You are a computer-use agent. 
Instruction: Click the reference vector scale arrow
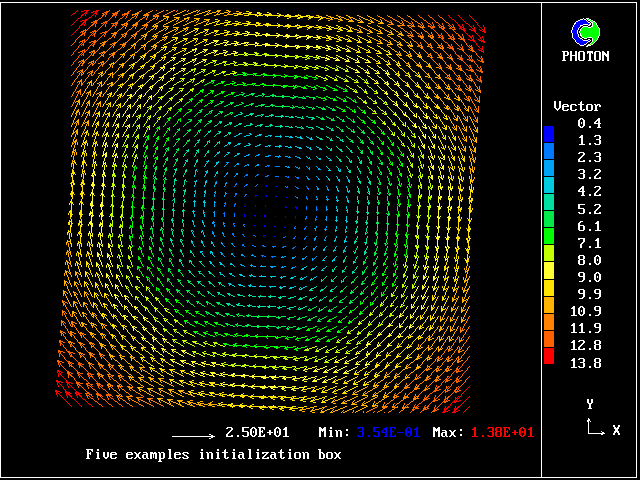[193, 437]
